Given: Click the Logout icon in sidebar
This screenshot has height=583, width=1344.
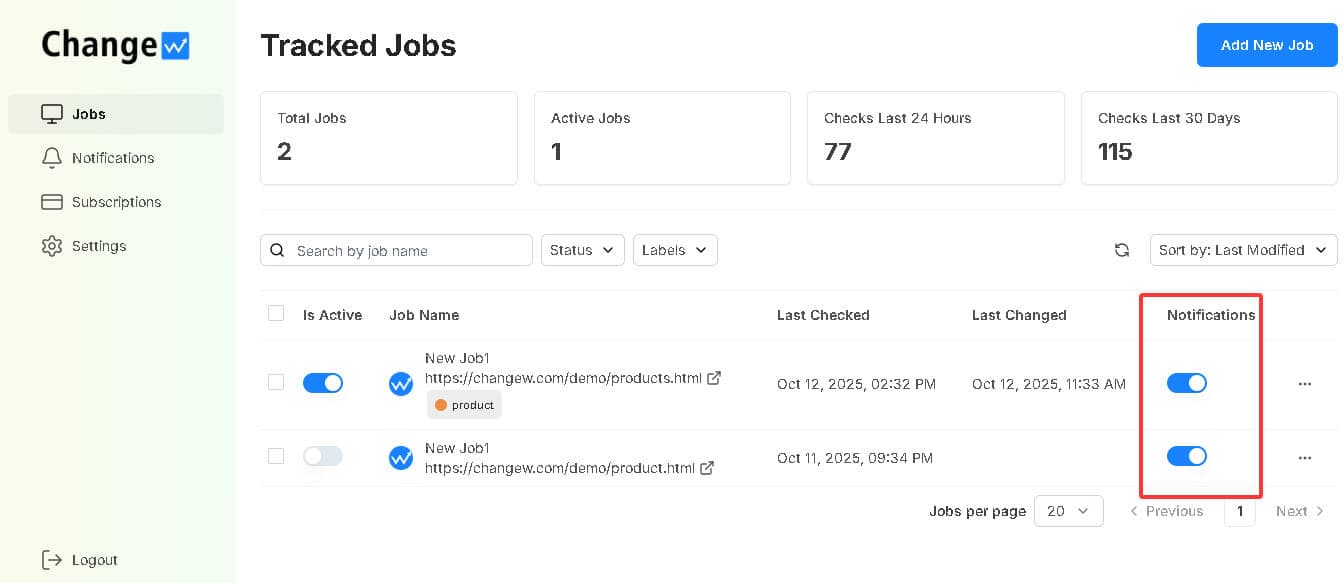Looking at the screenshot, I should 52,560.
